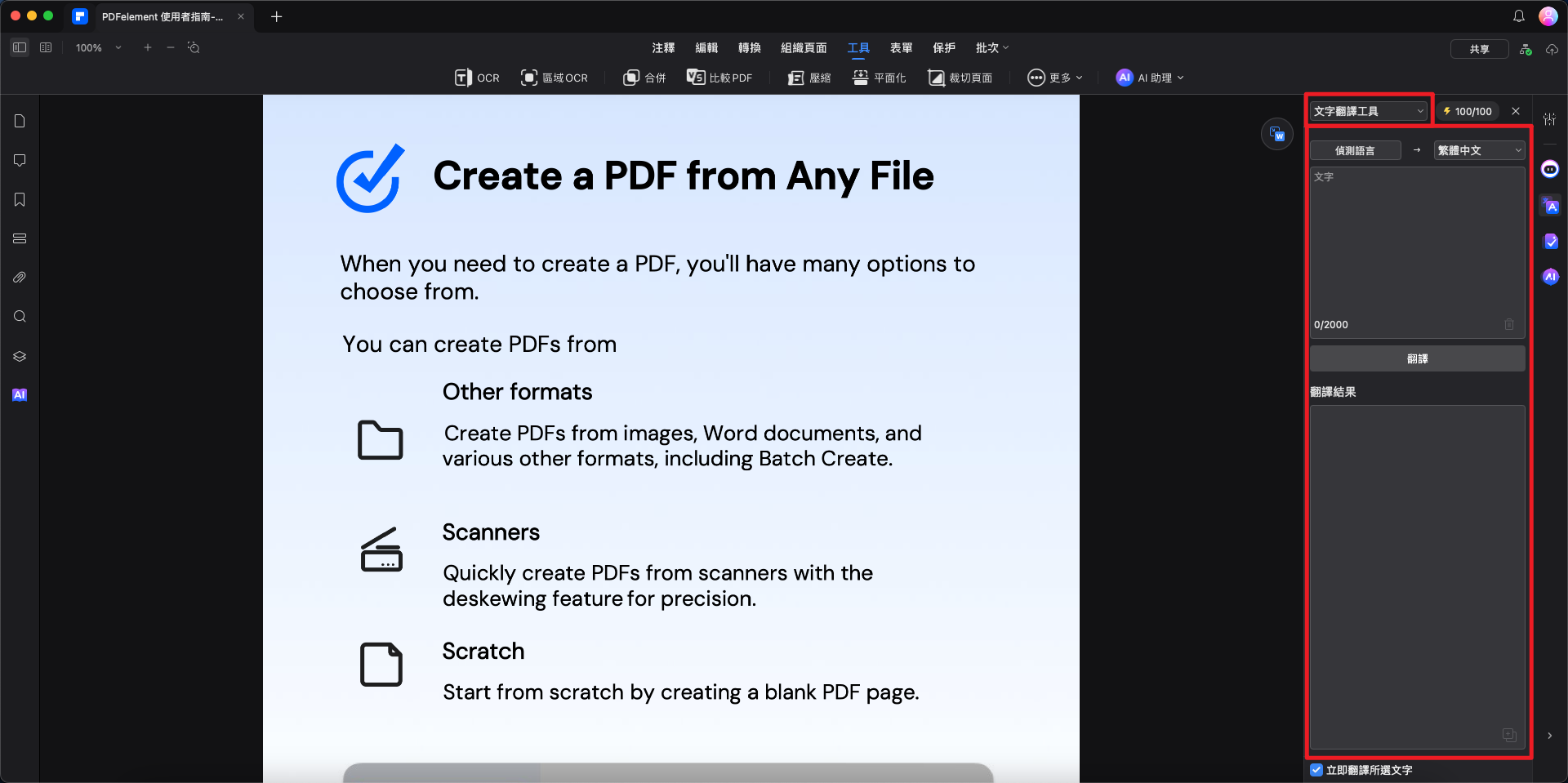Switch to the 保护 tab
Image resolution: width=1568 pixels, height=783 pixels.
tap(944, 48)
